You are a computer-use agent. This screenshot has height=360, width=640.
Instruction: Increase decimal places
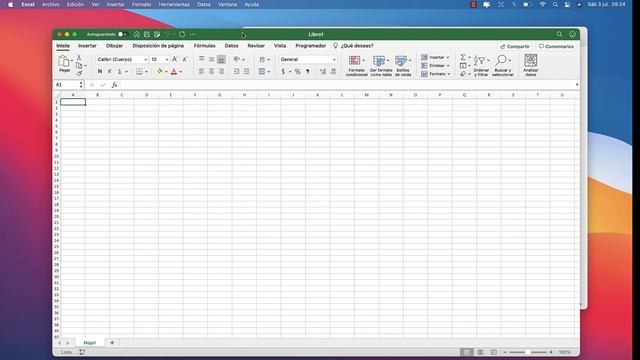click(323, 71)
